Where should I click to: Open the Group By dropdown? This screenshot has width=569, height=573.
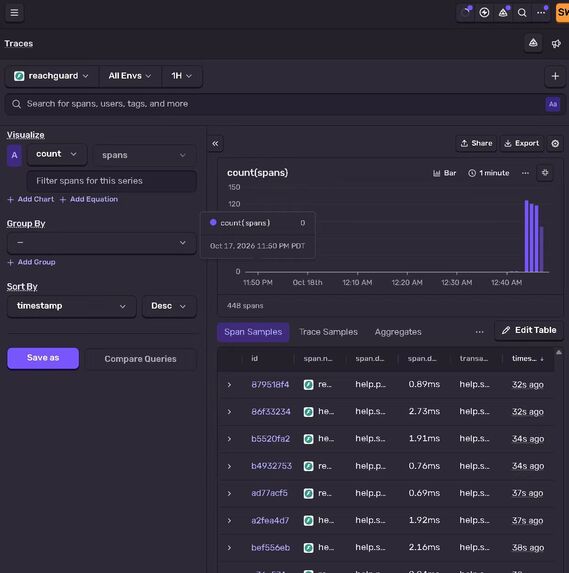(x=101, y=243)
